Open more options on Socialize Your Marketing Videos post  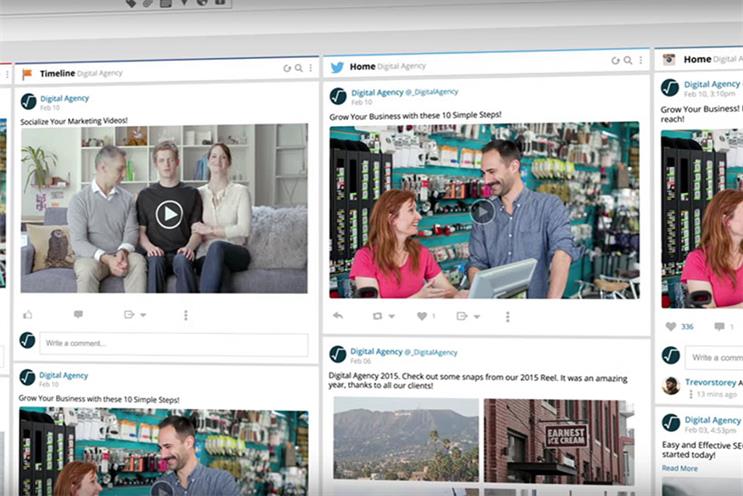pyautogui.click(x=186, y=315)
